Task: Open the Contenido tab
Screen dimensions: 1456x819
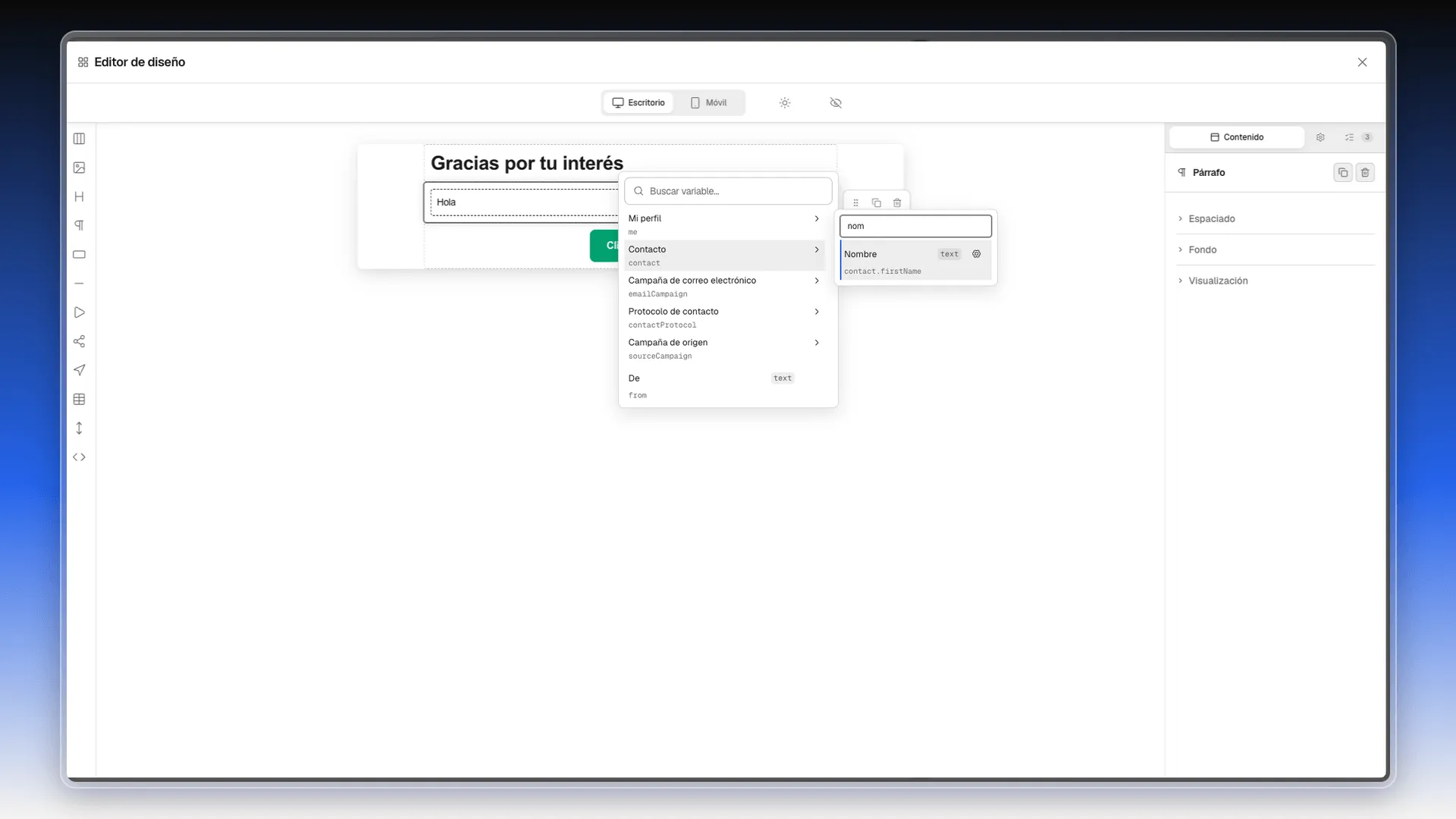Action: pyautogui.click(x=1237, y=137)
